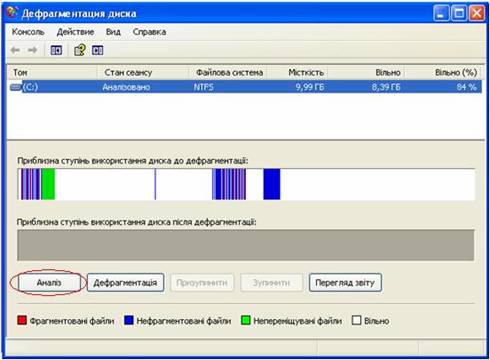Sort by the Стан сеансу column header

pos(143,72)
